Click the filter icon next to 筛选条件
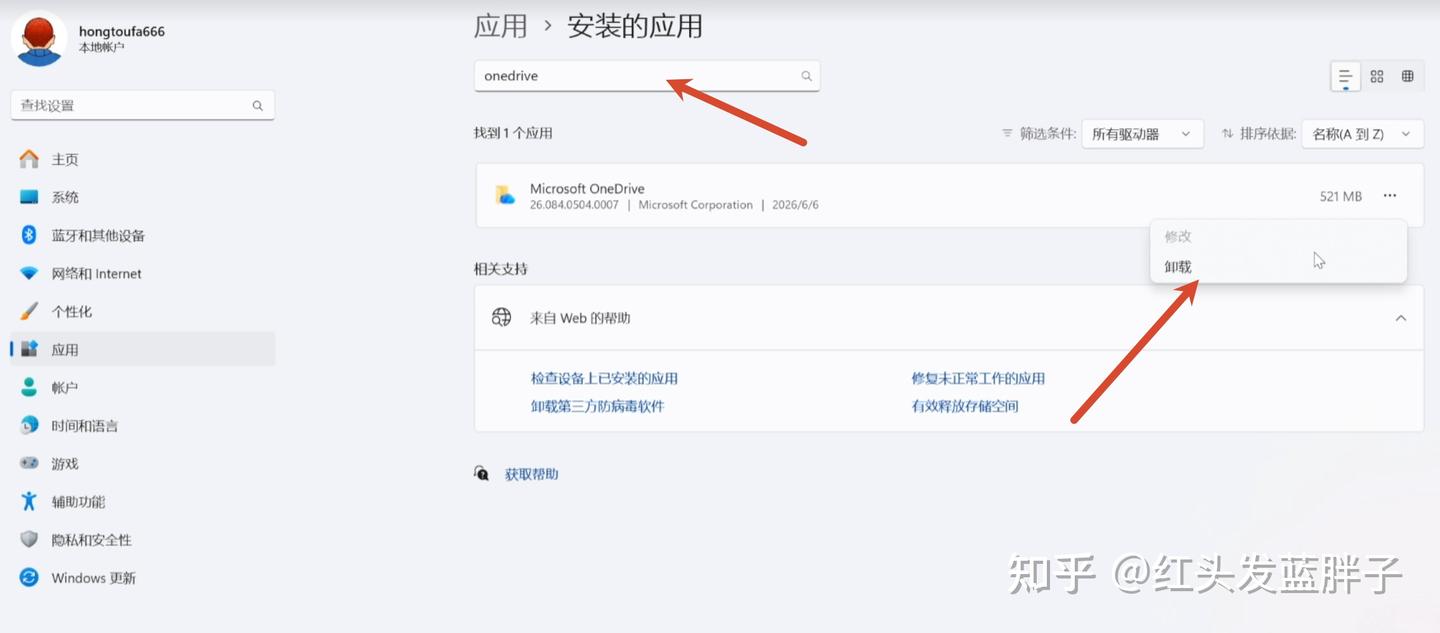1440x633 pixels. pyautogui.click(x=1007, y=133)
